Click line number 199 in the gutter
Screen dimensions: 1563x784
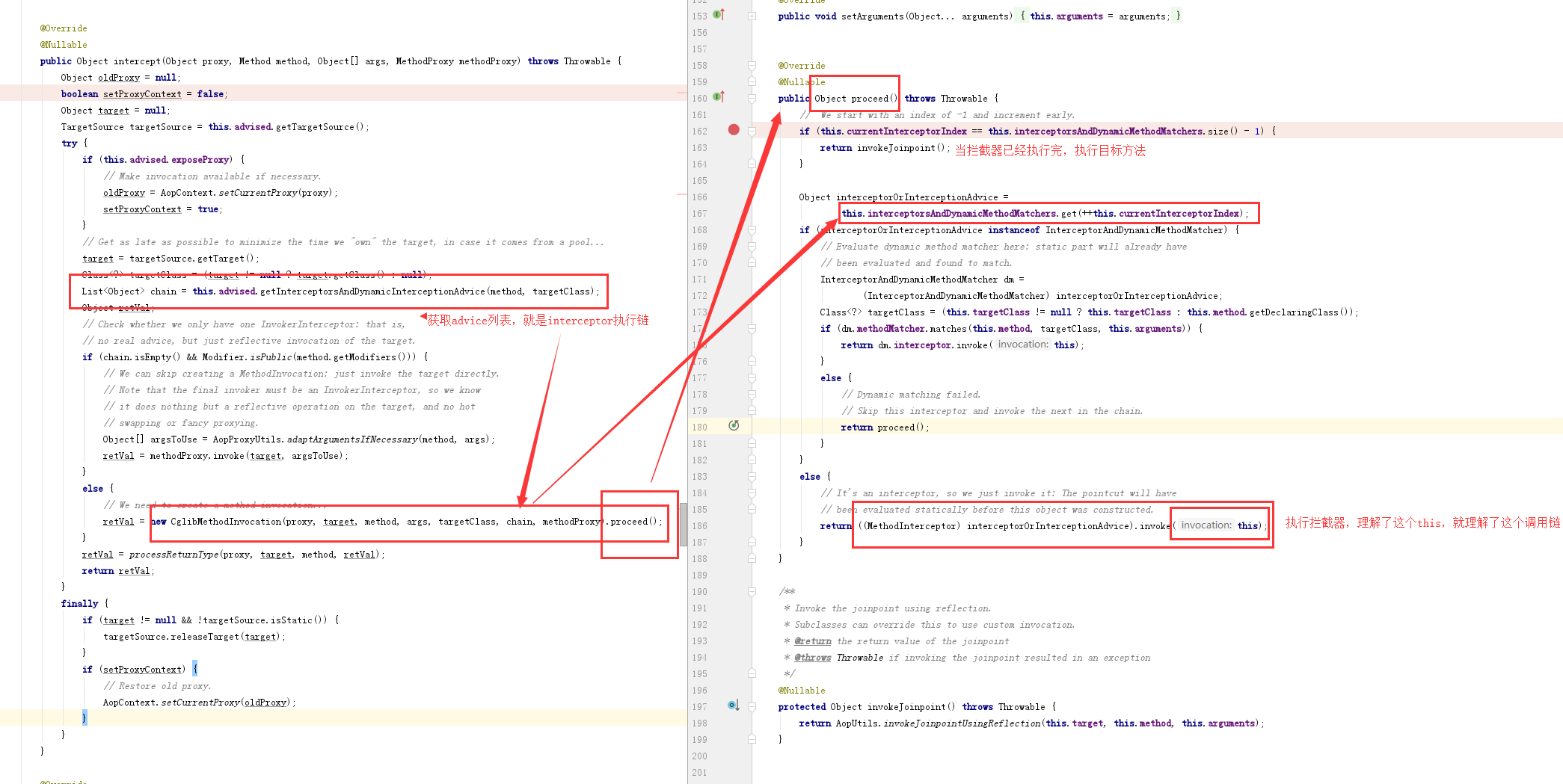[x=698, y=739]
